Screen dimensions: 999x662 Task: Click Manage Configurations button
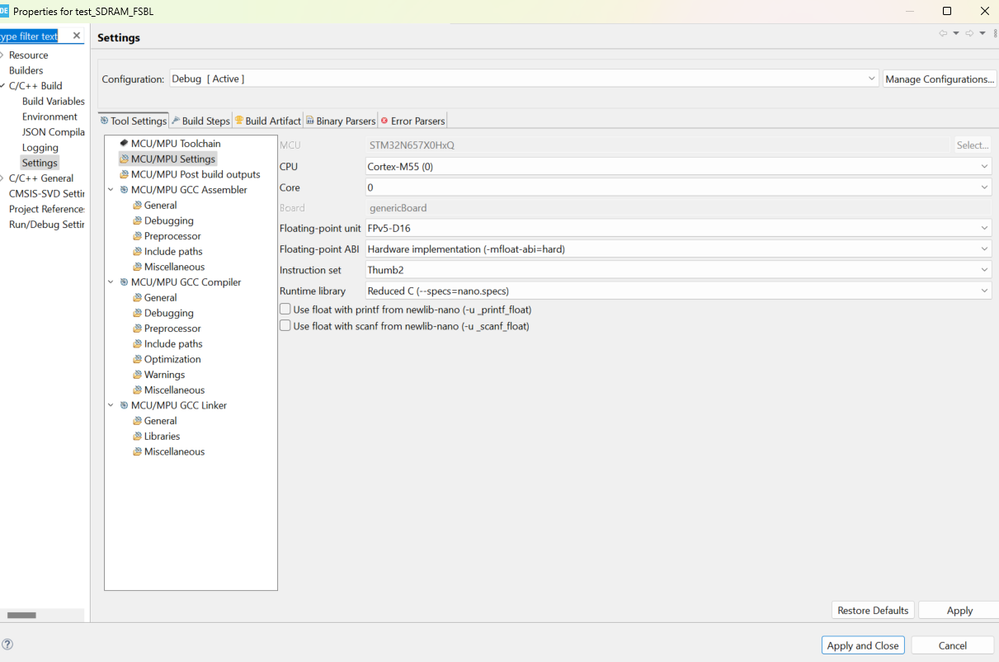click(940, 79)
